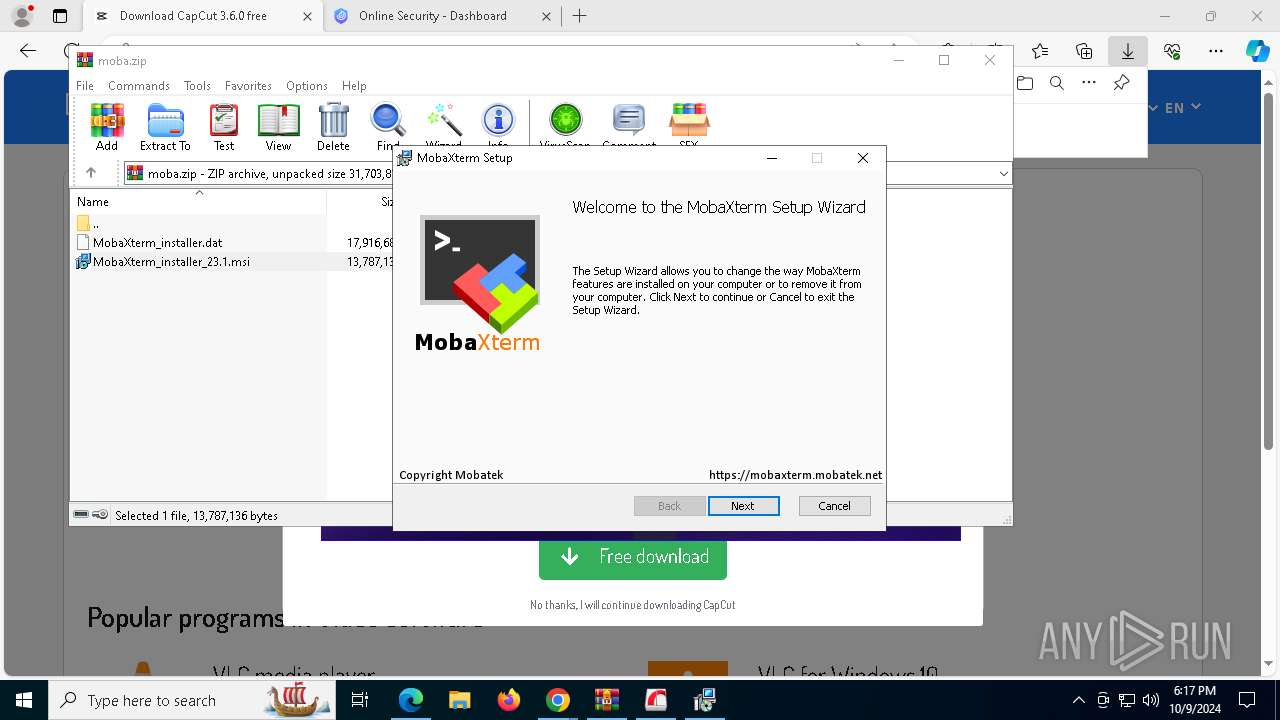Screen dimensions: 1280x720
Task: Open the Copilot sidebar icon
Action: [x=1257, y=51]
